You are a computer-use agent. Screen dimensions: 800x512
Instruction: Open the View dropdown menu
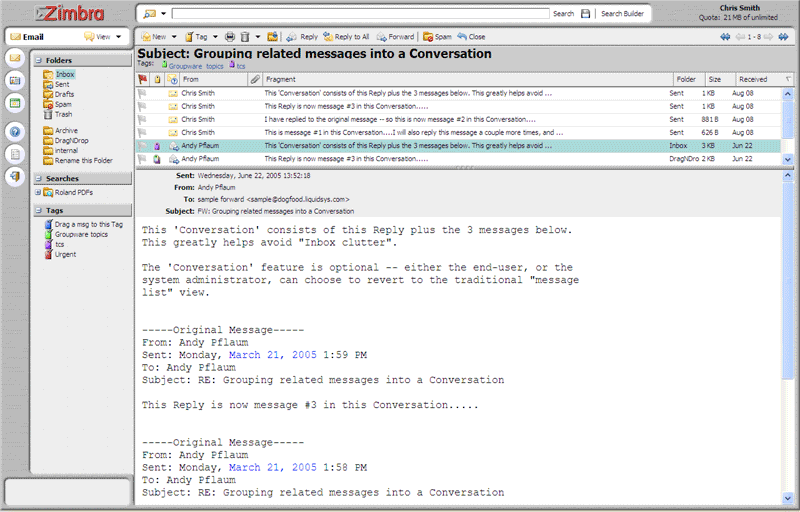point(103,37)
